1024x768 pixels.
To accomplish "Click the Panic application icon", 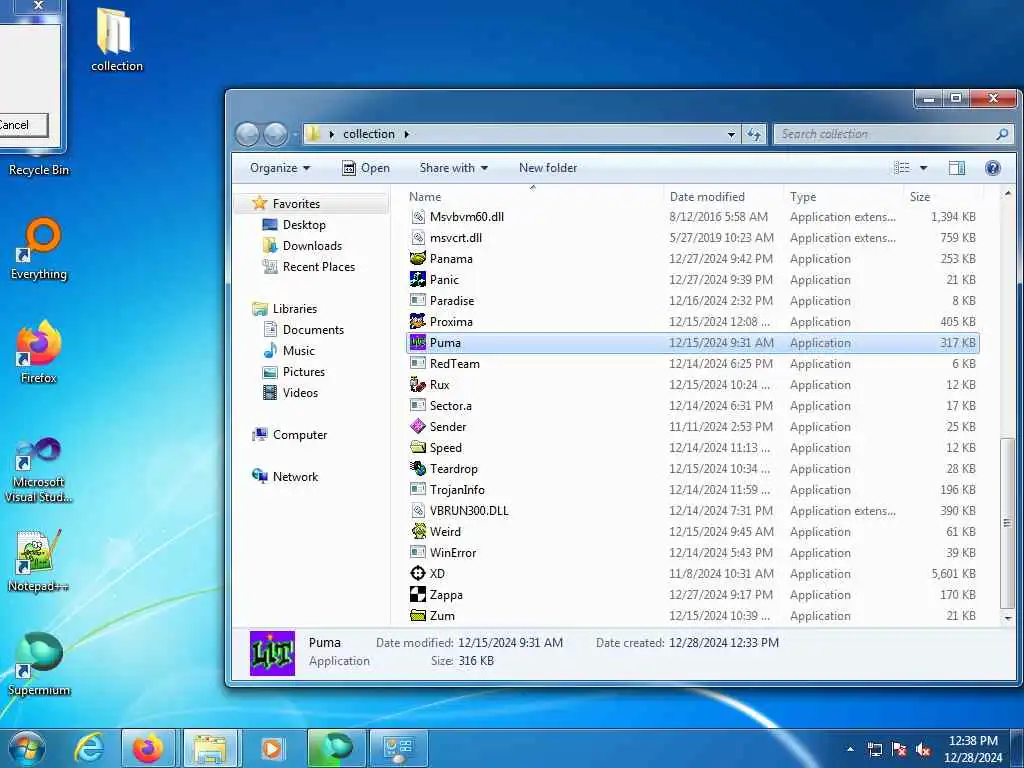I will coord(417,280).
